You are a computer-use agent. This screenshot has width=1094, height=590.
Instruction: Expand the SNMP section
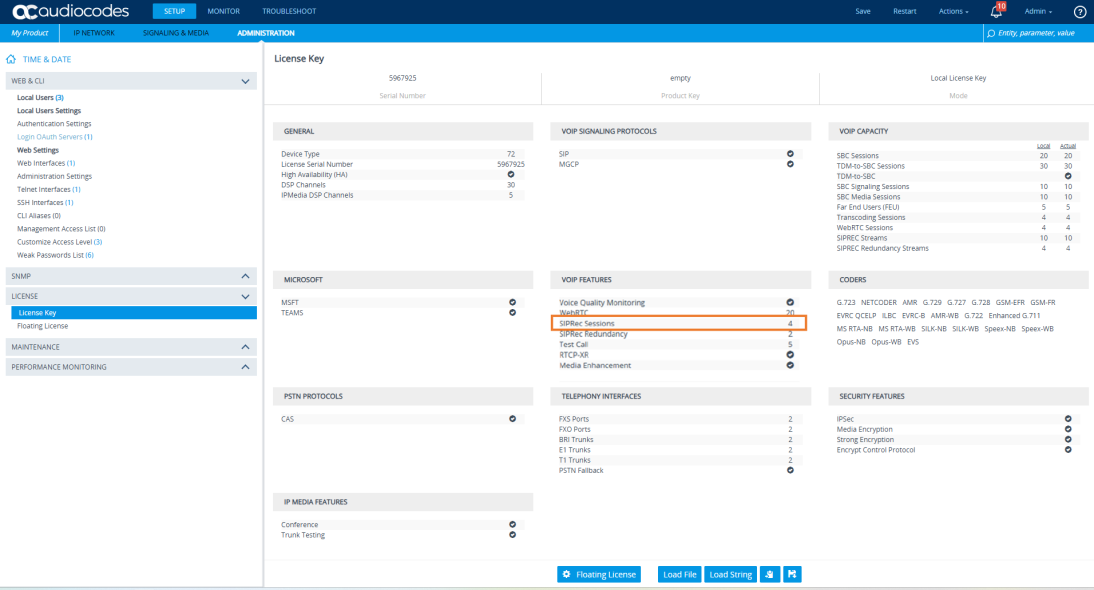pyautogui.click(x=246, y=275)
